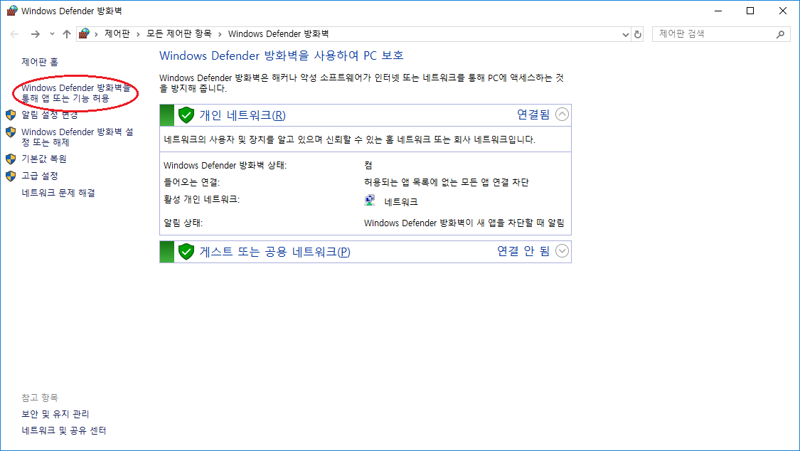800x451 pixels.
Task: Click shield icon beside 방화벽 설정 또는 해제
Action: pos(11,132)
